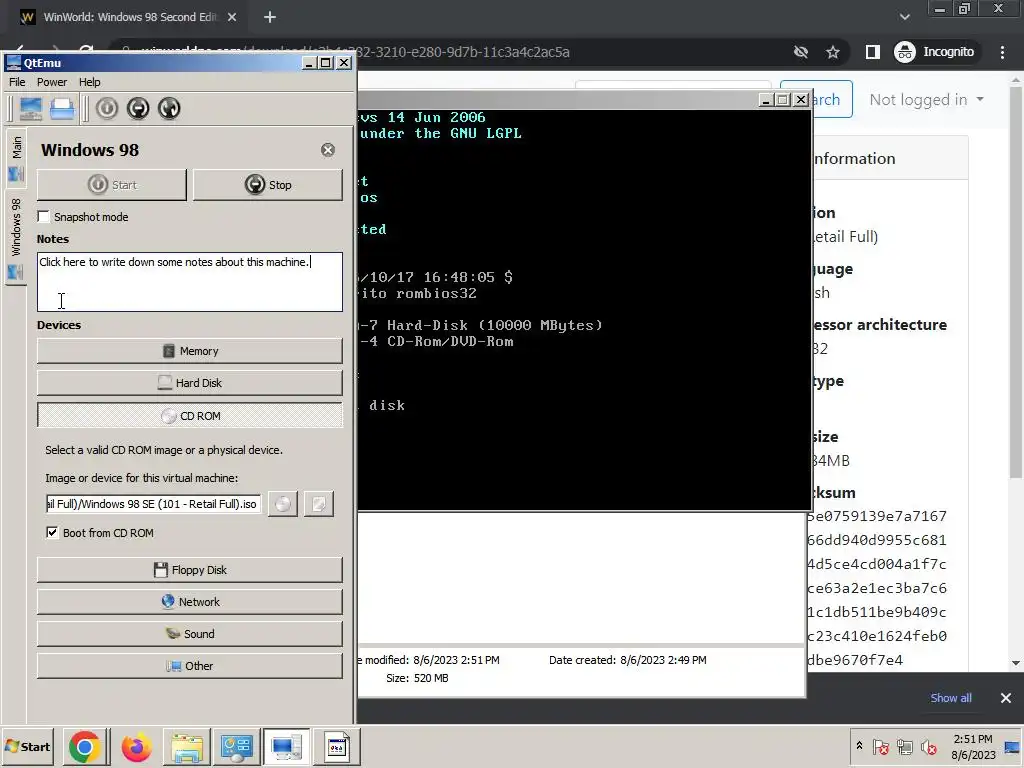Viewport: 1024px width, 768px height.
Task: Click the QtEmu taskbar icon
Action: point(286,746)
